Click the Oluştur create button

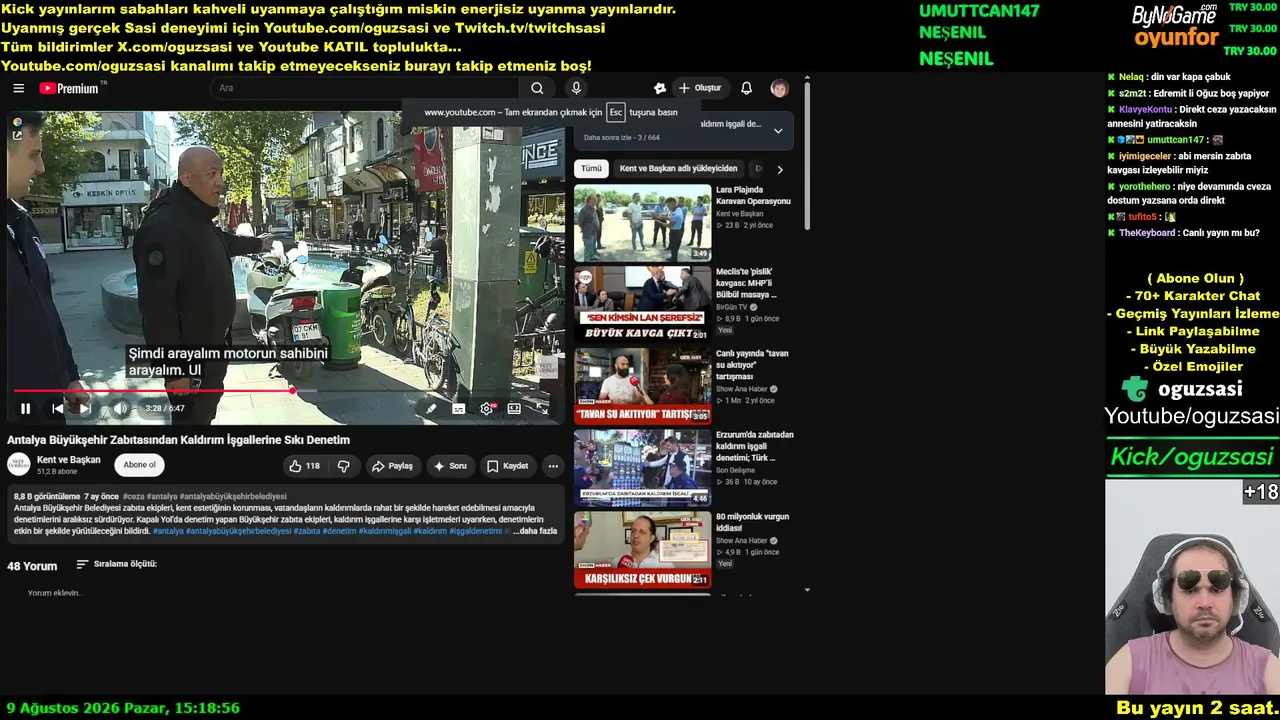click(699, 88)
